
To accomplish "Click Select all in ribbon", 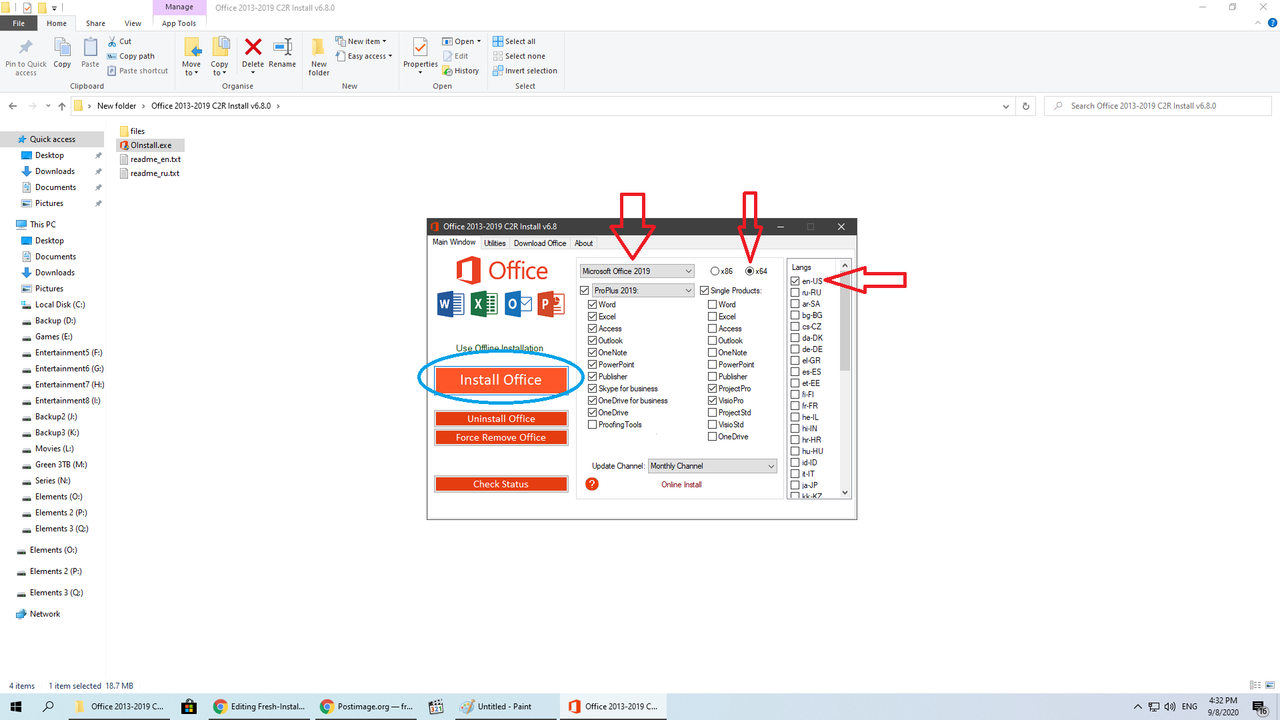I will [514, 41].
